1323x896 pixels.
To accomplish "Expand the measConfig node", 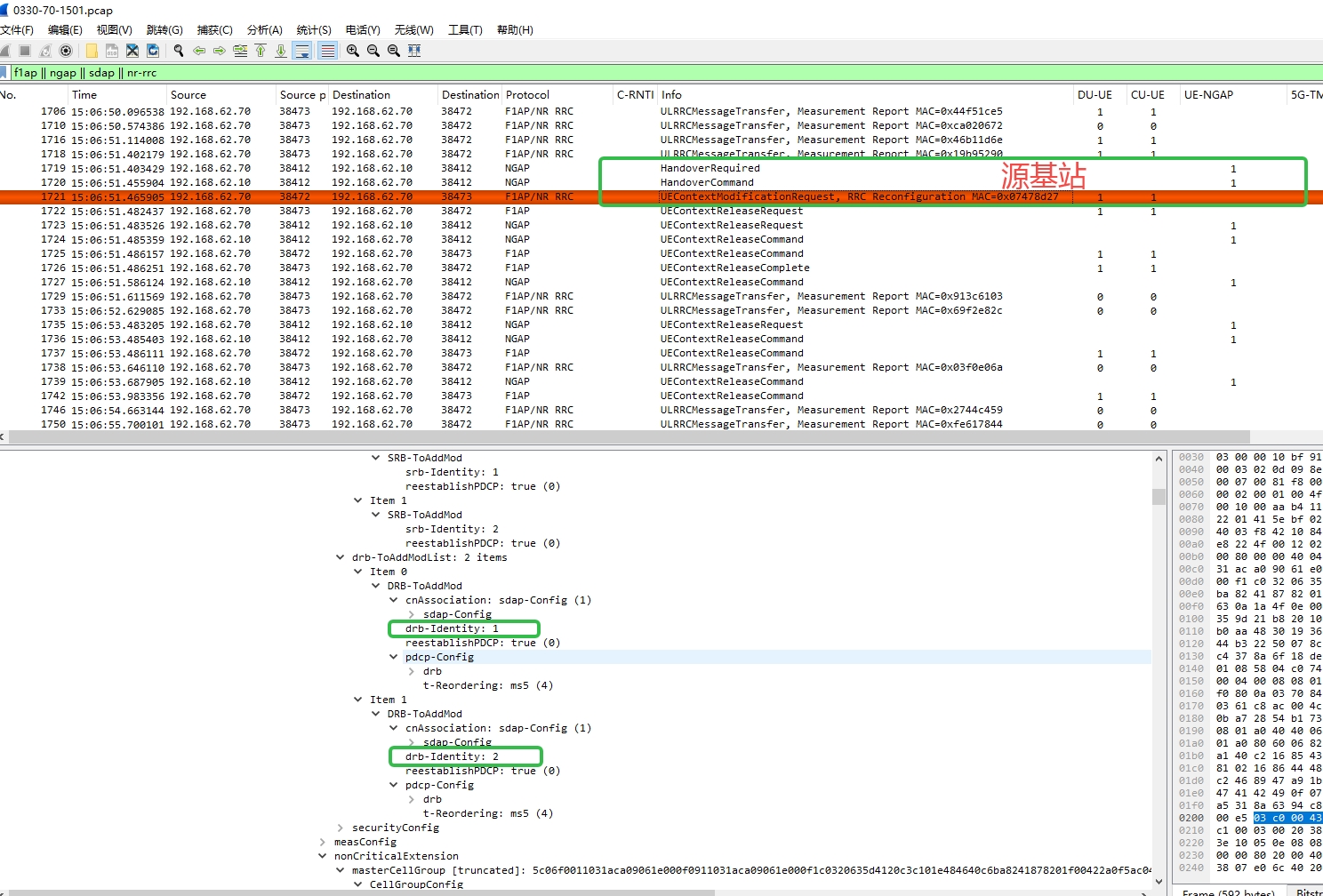I will (323, 842).
